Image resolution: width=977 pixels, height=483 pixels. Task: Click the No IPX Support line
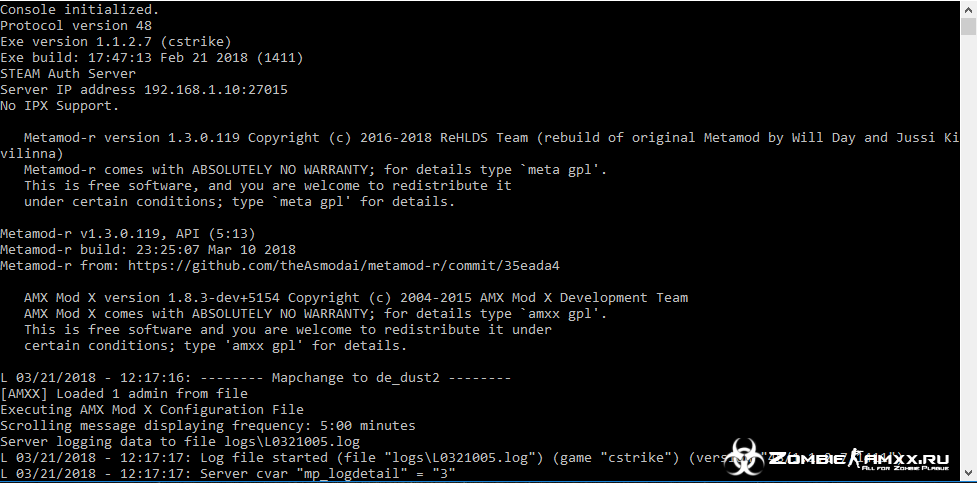pyautogui.click(x=60, y=106)
